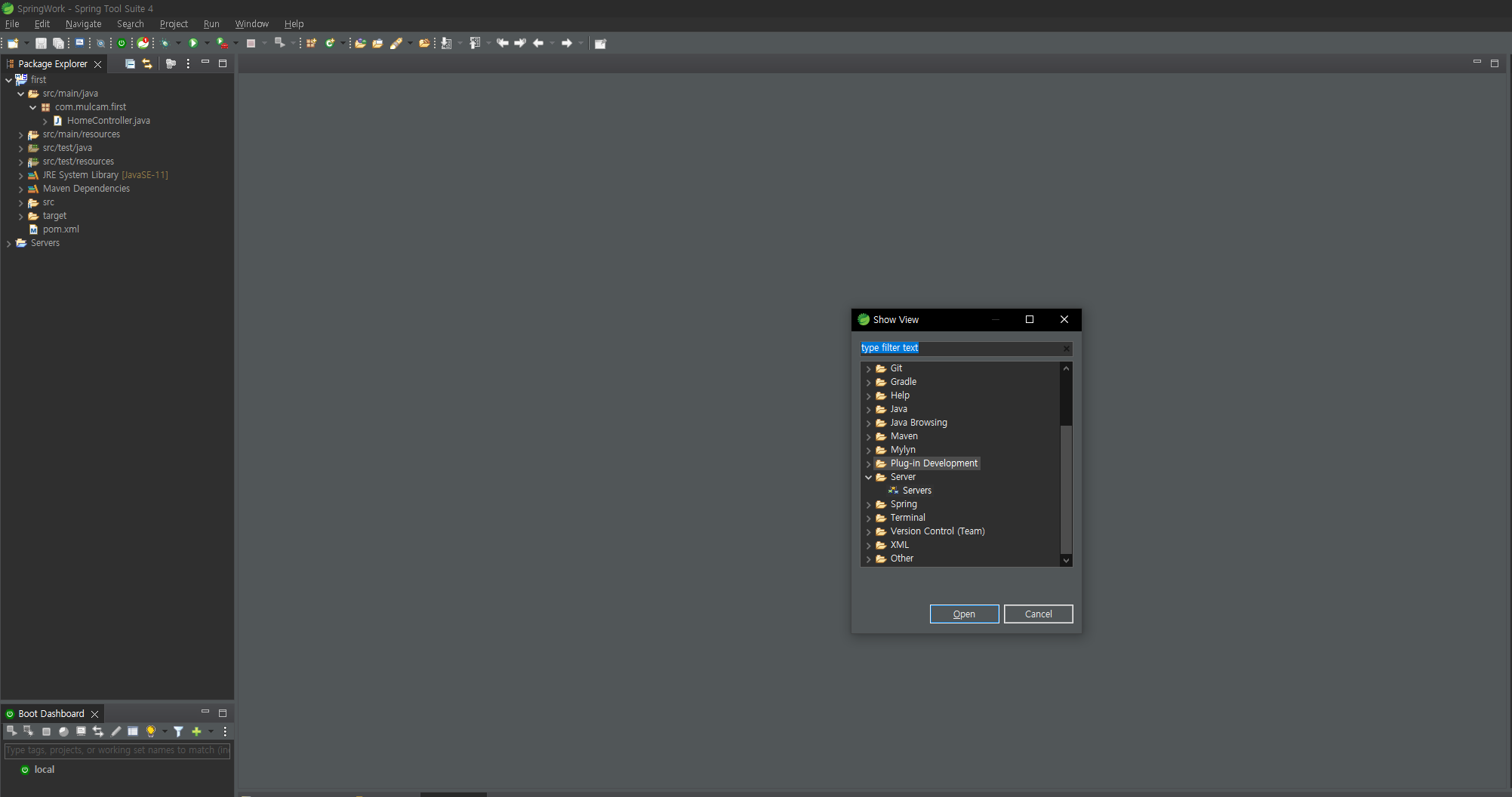Clear the Show View filter text field
The height and width of the screenshot is (797, 1512).
click(x=1066, y=348)
